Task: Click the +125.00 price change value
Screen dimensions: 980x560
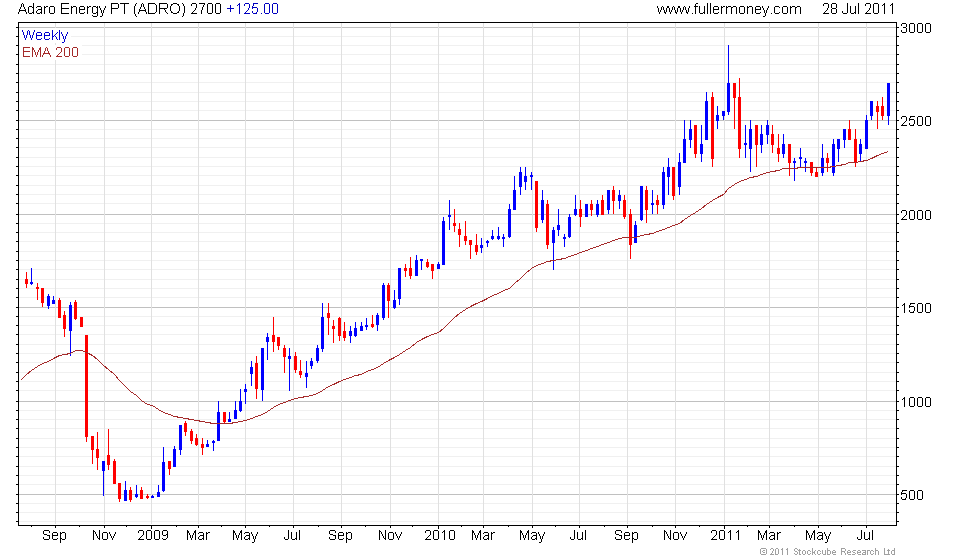Action: 253,9
